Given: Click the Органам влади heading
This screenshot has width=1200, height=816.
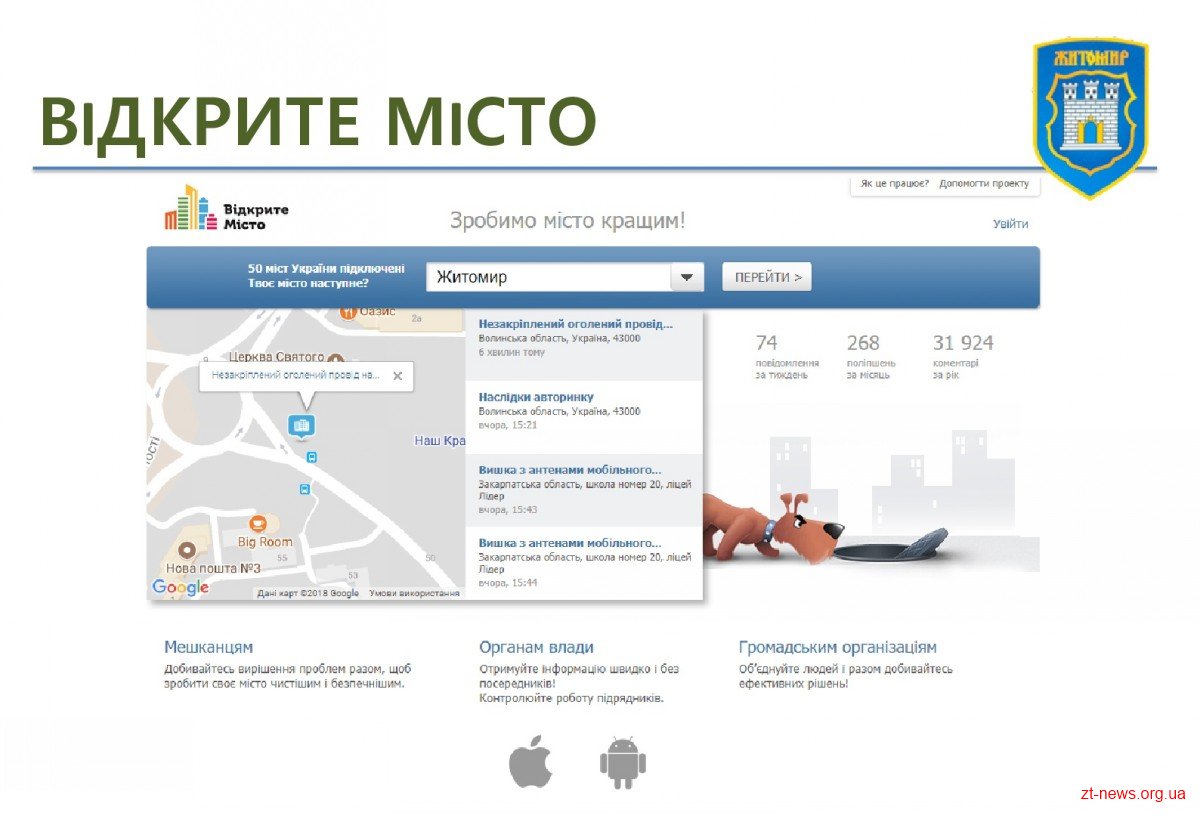Looking at the screenshot, I should tap(536, 647).
